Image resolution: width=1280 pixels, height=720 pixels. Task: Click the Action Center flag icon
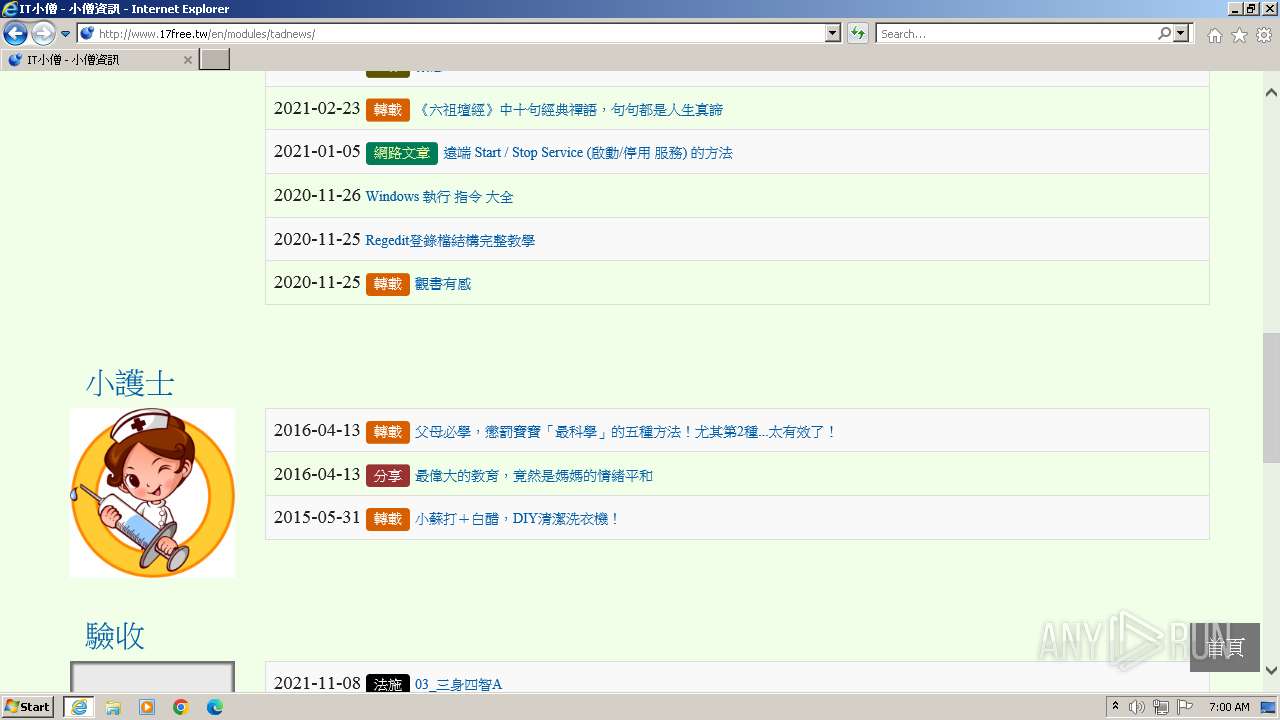(1185, 707)
